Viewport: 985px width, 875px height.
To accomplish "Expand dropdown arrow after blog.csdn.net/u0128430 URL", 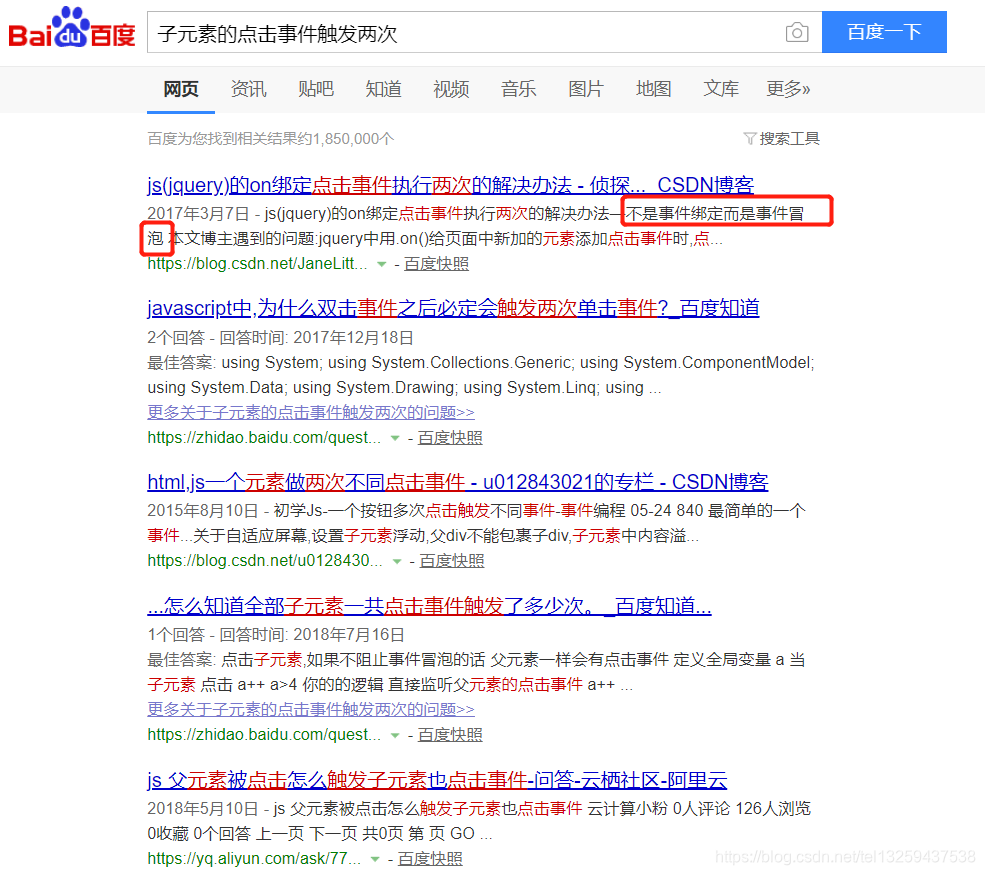I will pyautogui.click(x=397, y=561).
